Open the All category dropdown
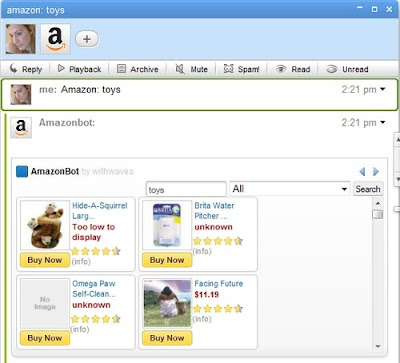Image resolution: width=400 pixels, height=363 pixels. [290, 189]
